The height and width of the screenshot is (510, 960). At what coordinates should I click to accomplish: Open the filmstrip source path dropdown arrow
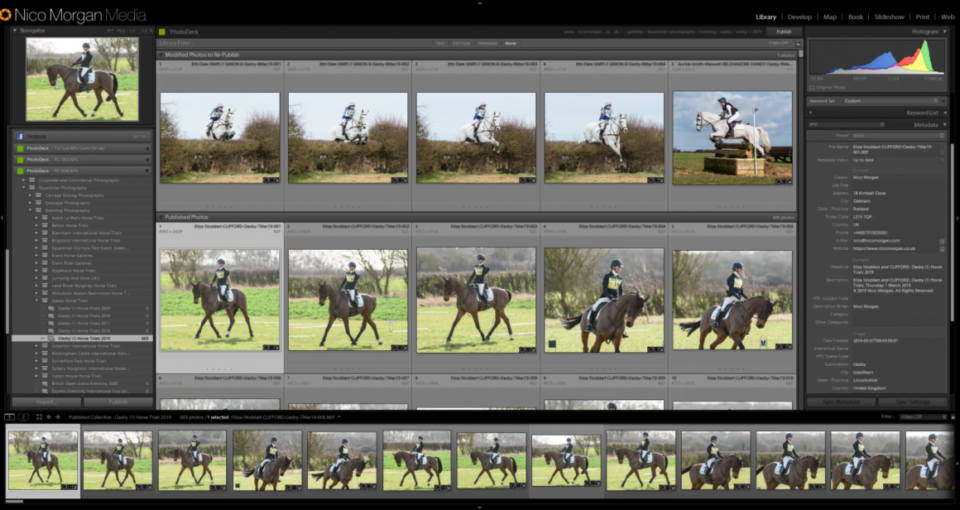click(339, 417)
